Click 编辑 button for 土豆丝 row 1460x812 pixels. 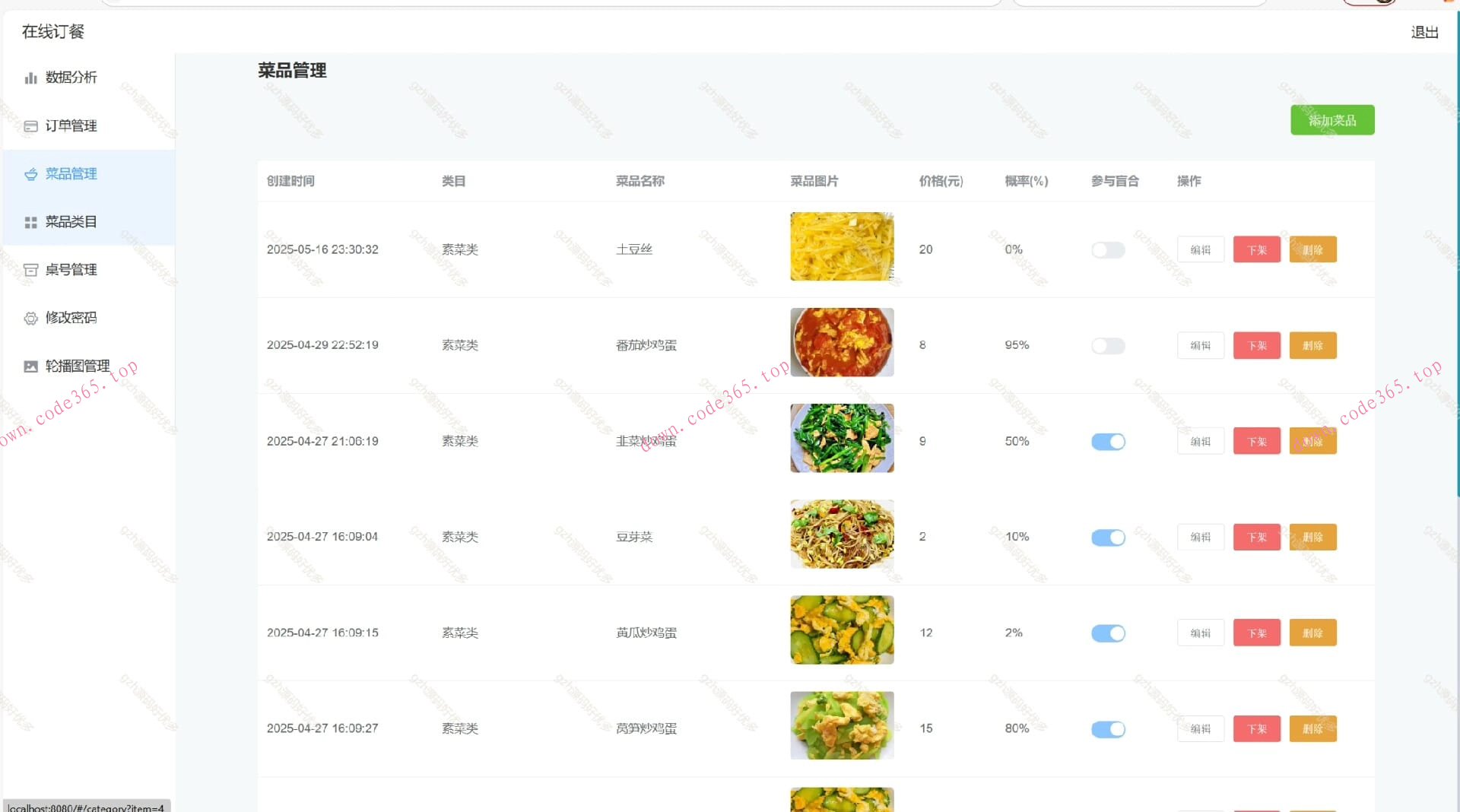tap(1200, 249)
